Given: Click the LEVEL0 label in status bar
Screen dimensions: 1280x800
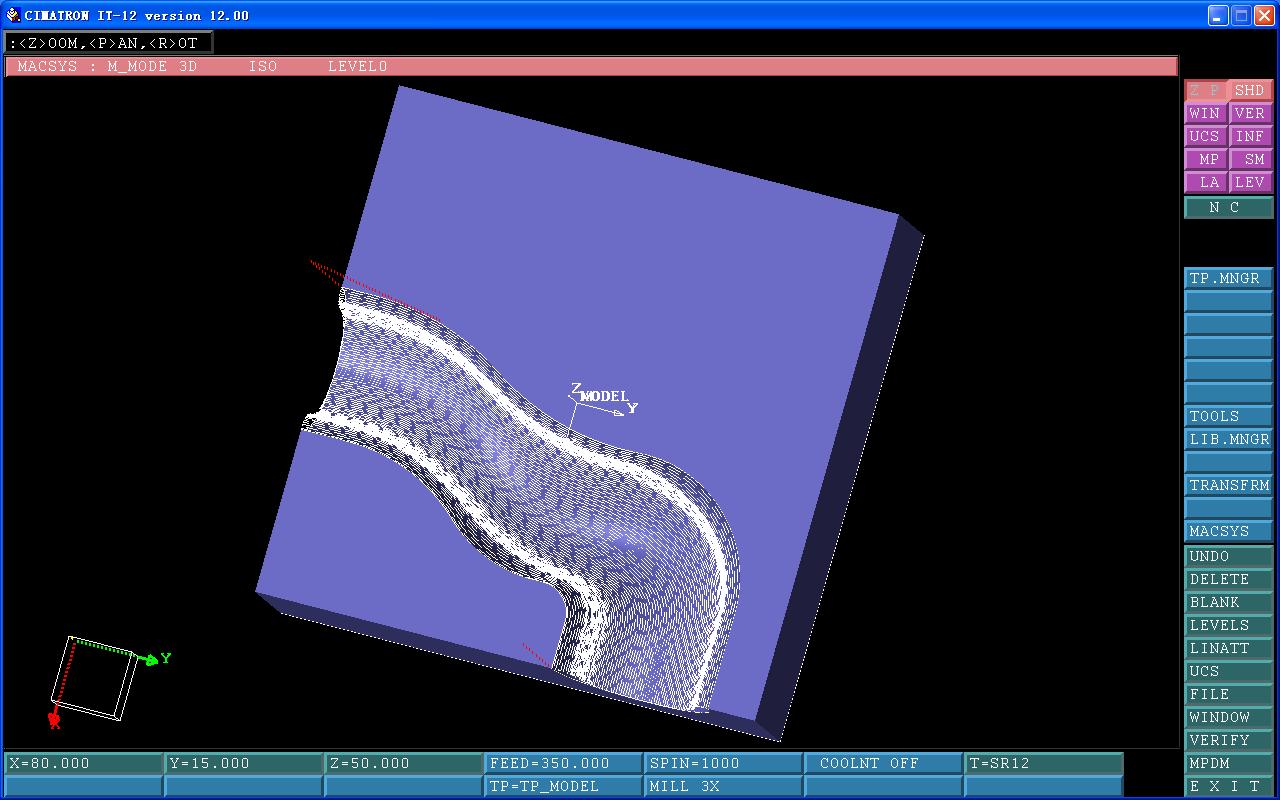Looking at the screenshot, I should coord(357,66).
